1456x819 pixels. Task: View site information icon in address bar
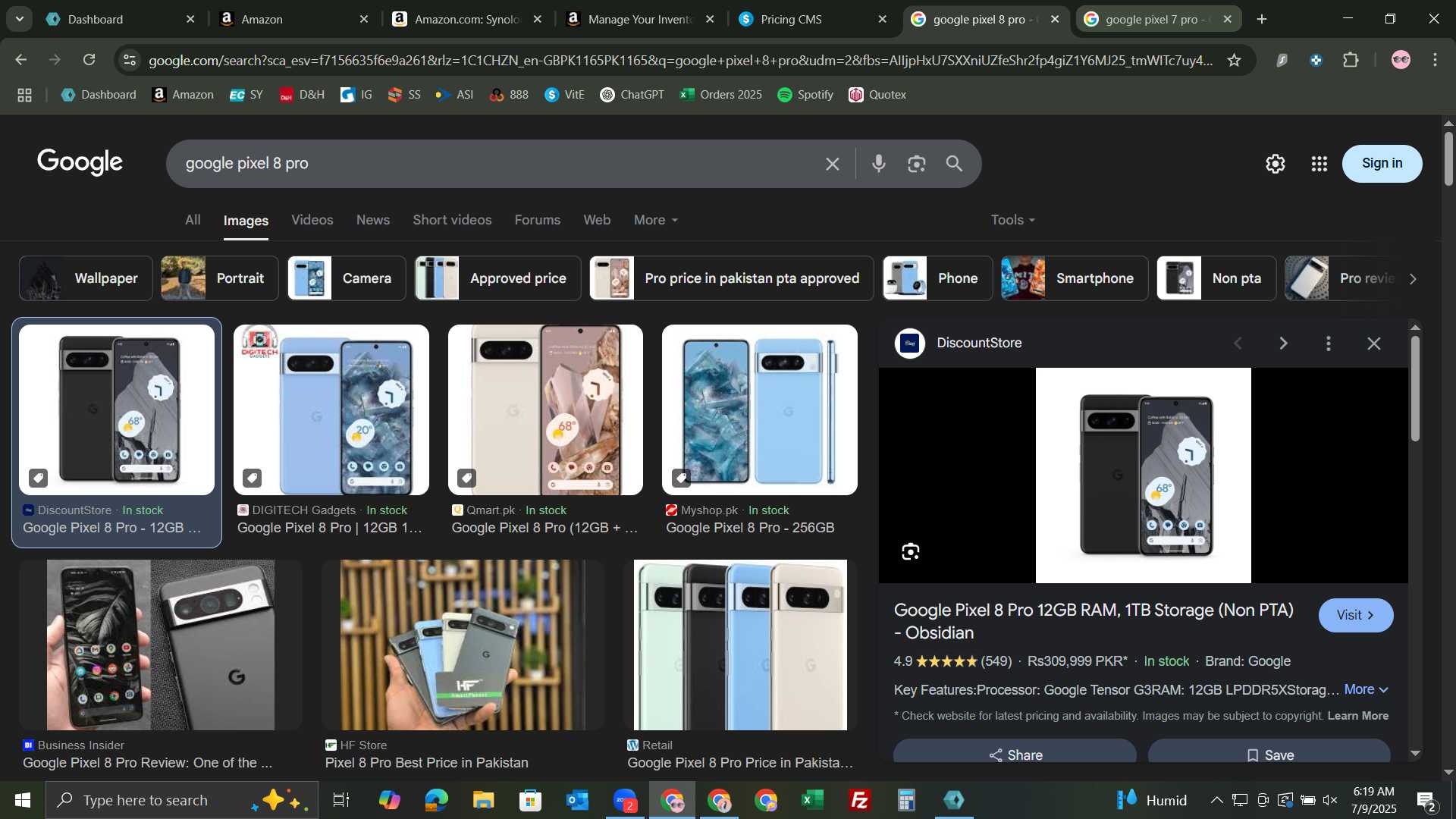130,60
